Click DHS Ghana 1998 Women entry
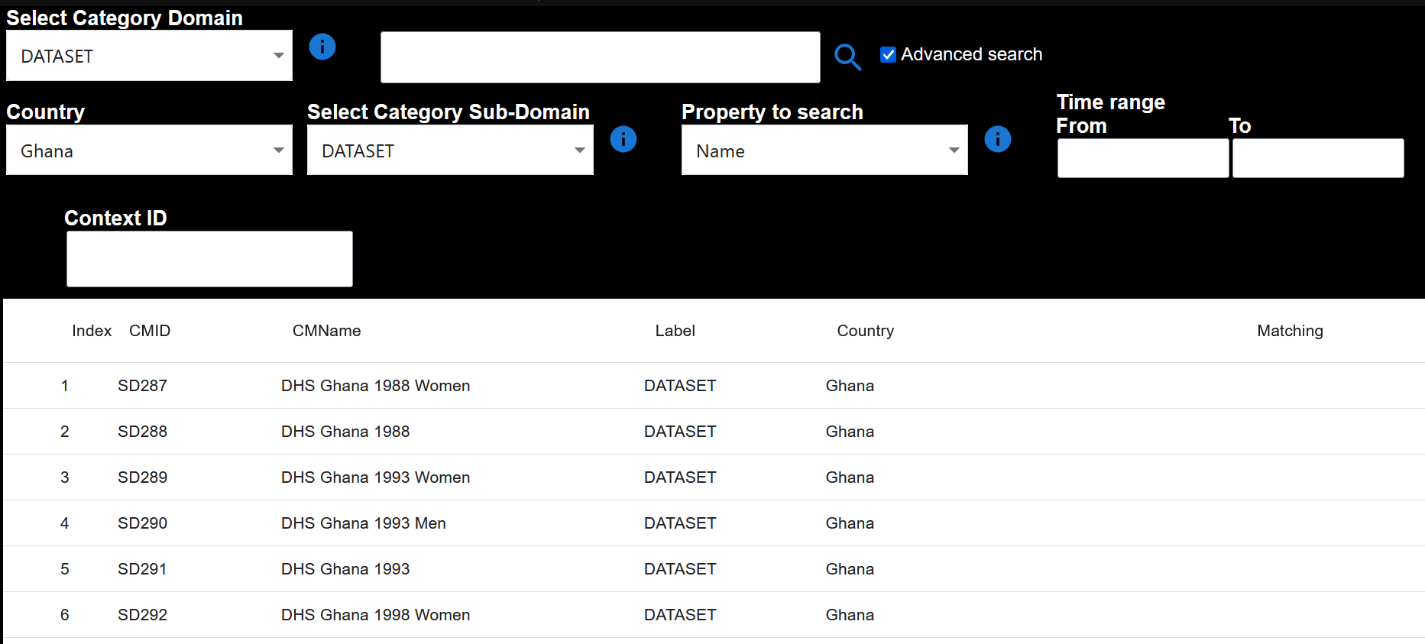1425x644 pixels. pyautogui.click(x=375, y=615)
